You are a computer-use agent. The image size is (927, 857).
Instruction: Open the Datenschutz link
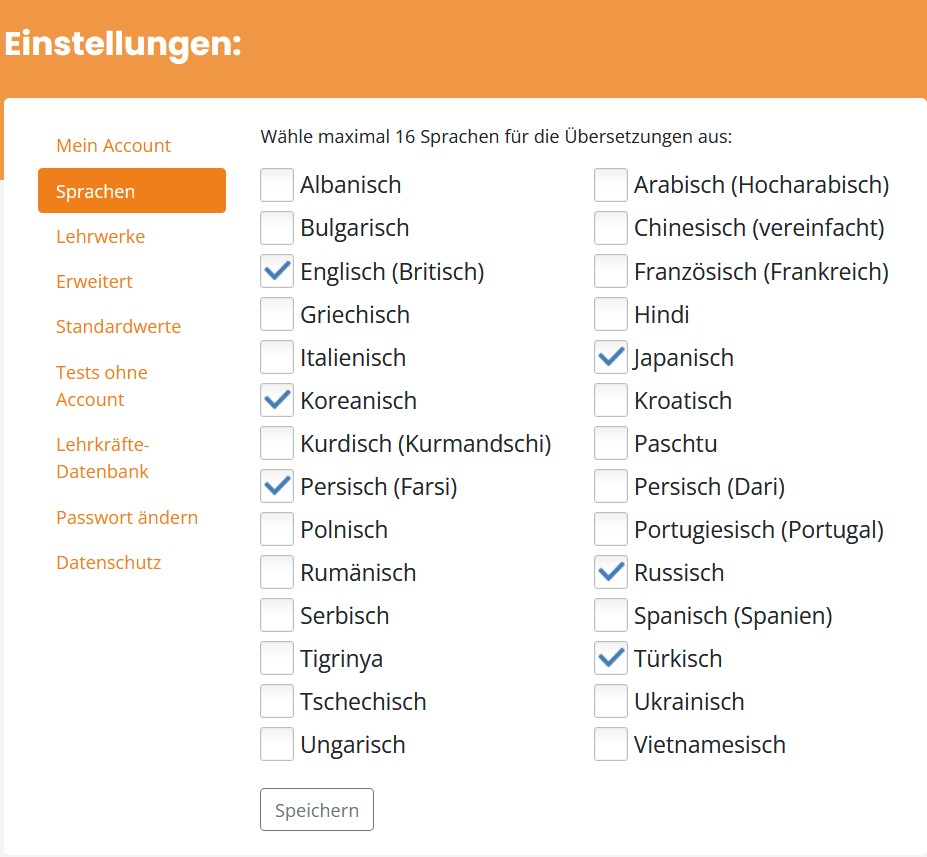coord(109,562)
